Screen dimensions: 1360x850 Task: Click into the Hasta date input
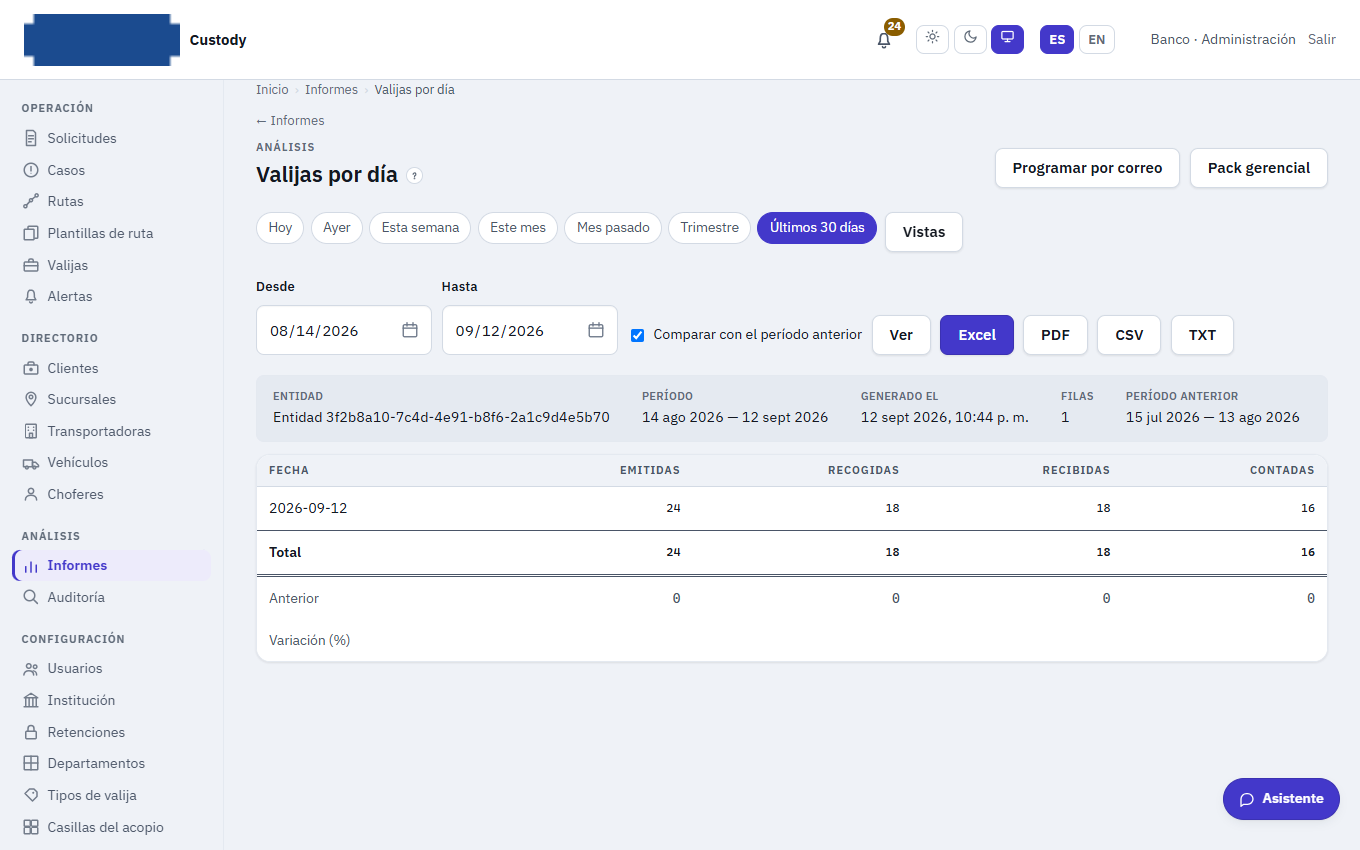pyautogui.click(x=530, y=330)
